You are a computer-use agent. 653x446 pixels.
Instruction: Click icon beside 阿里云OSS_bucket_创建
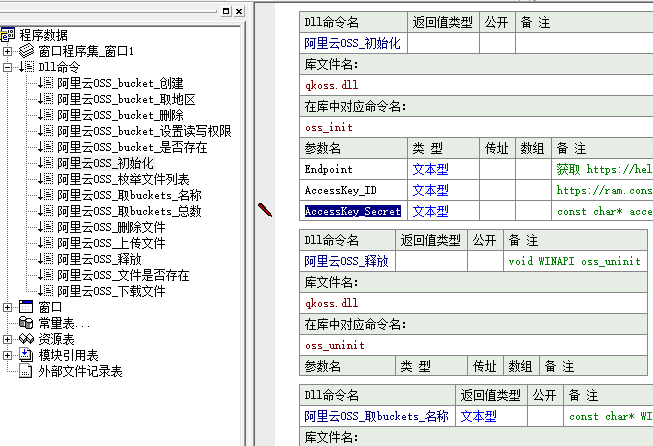point(46,83)
